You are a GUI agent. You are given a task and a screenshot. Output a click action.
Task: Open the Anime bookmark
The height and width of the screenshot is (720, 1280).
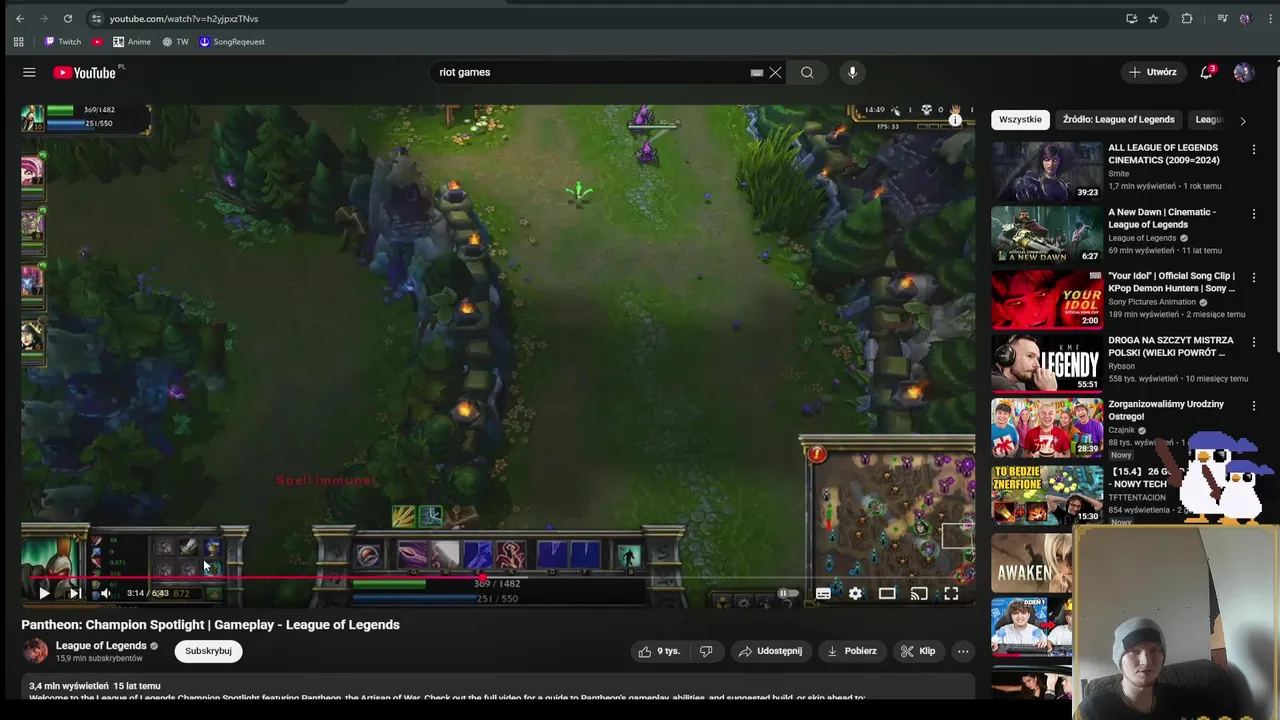point(132,42)
